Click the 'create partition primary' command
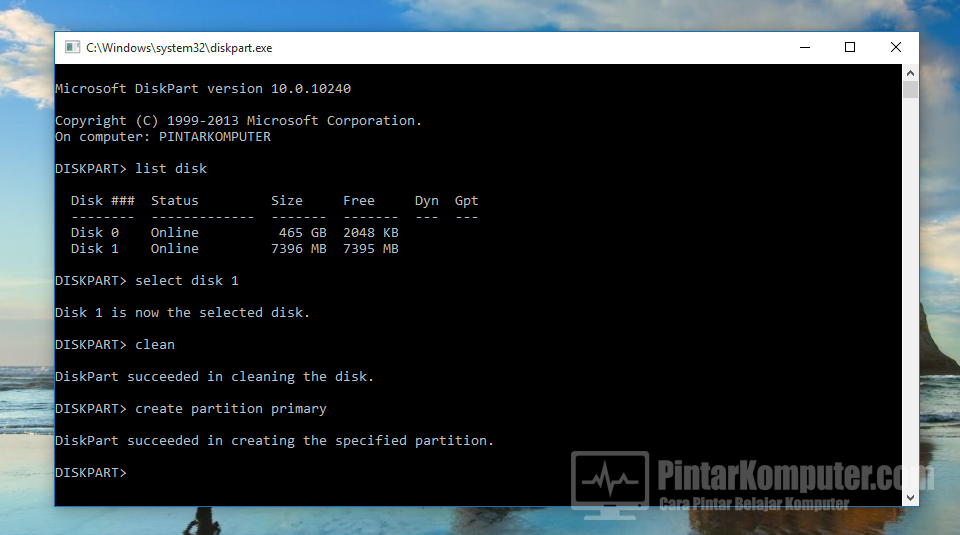Viewport: 960px width, 535px height. pos(231,408)
